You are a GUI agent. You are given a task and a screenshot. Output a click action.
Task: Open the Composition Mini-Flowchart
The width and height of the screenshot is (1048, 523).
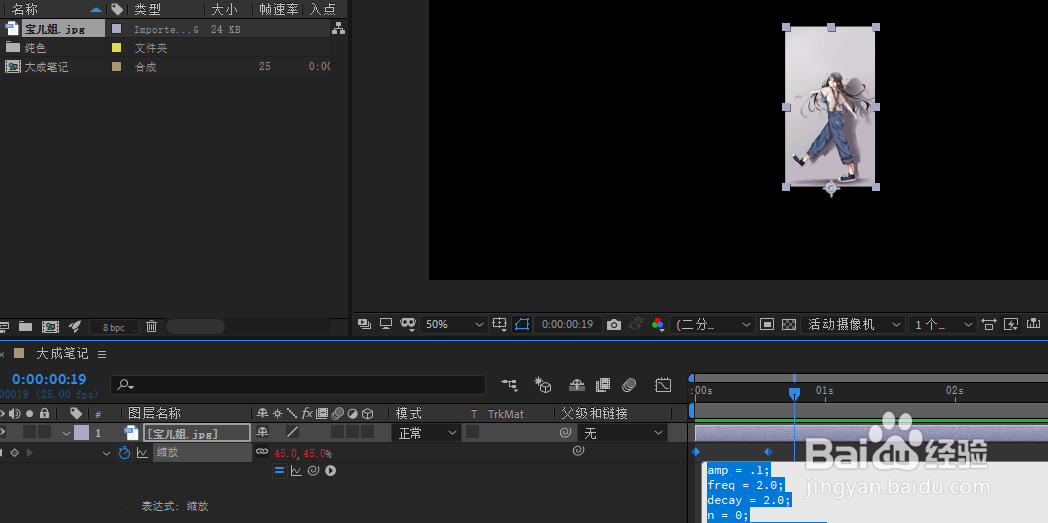coord(509,385)
